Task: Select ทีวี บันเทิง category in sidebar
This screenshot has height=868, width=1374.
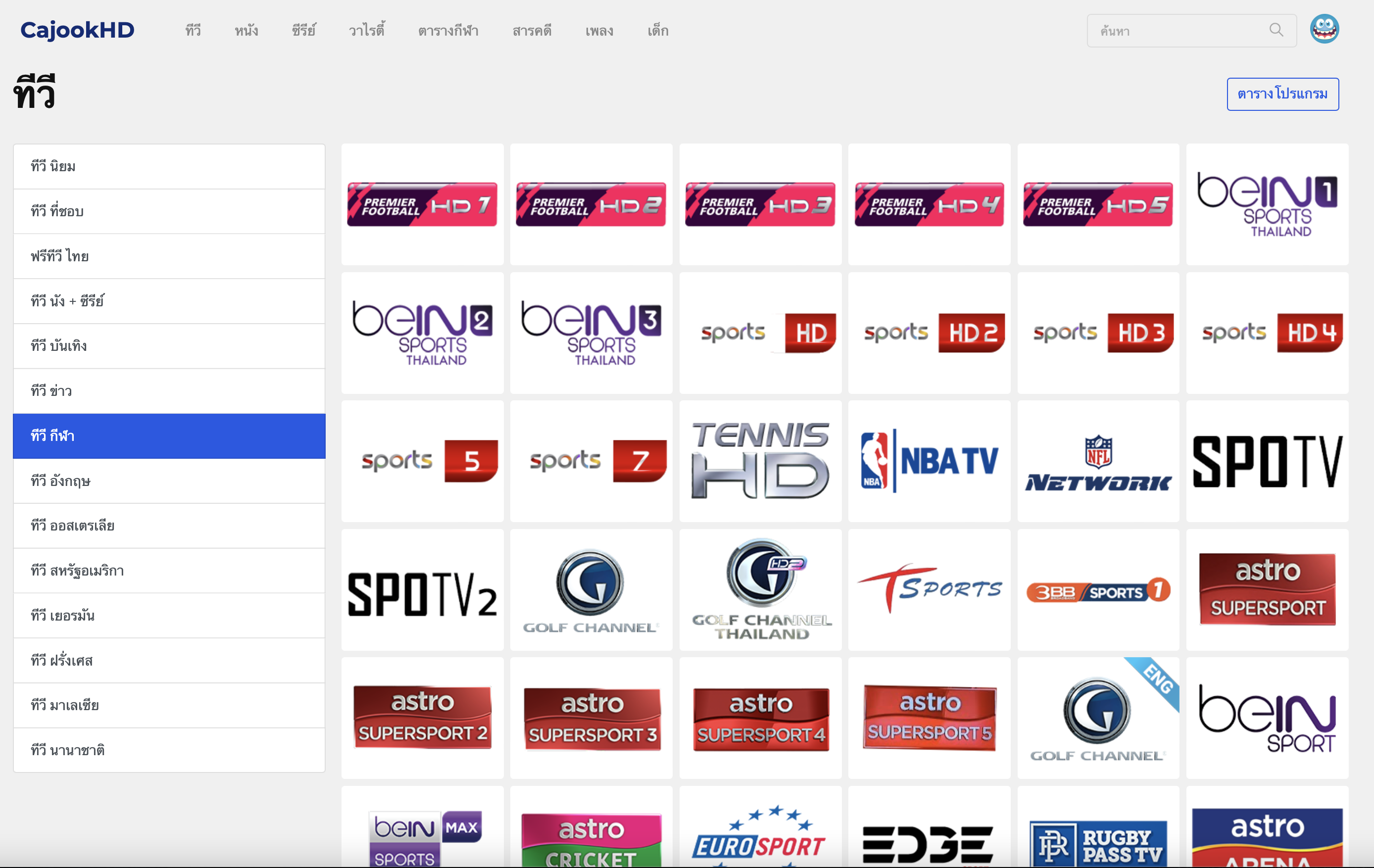Action: pos(169,346)
